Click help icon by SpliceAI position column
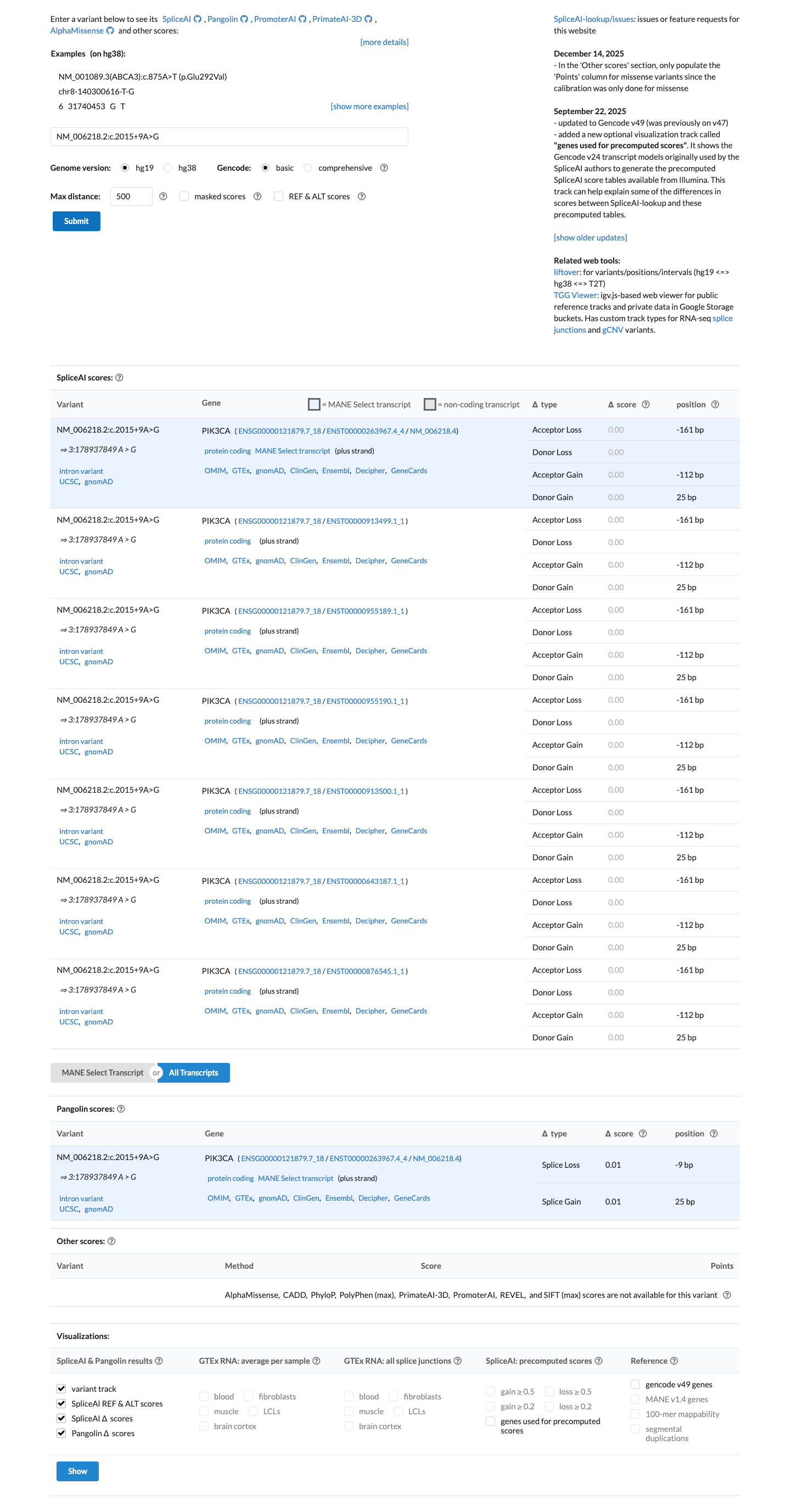 [715, 405]
